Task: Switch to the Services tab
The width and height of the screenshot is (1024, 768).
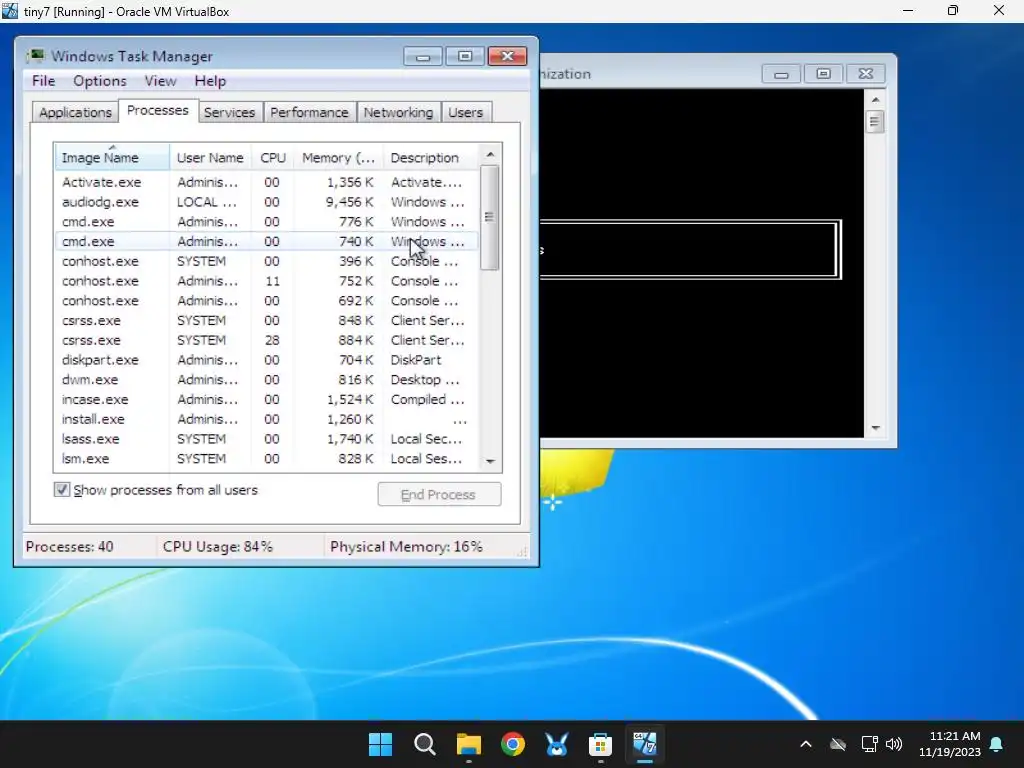Action: [x=229, y=112]
